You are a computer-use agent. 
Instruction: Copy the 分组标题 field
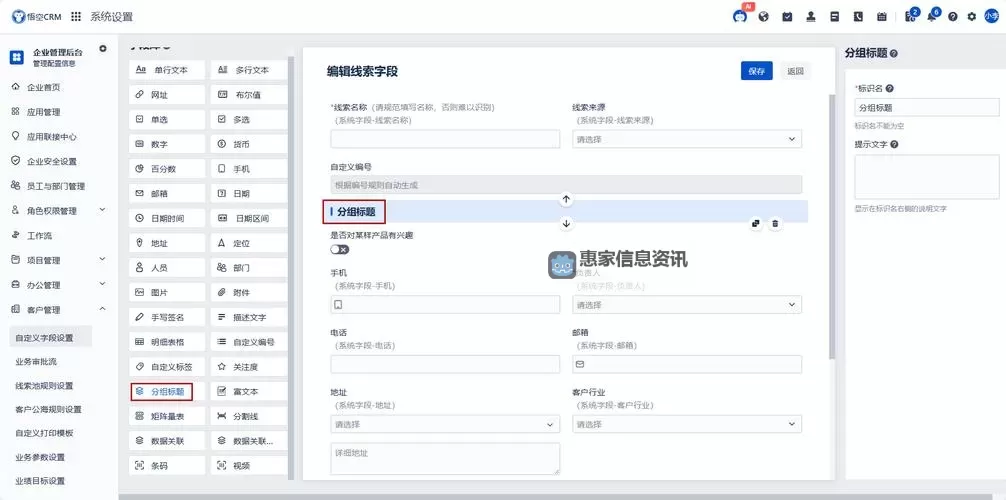pyautogui.click(x=756, y=223)
